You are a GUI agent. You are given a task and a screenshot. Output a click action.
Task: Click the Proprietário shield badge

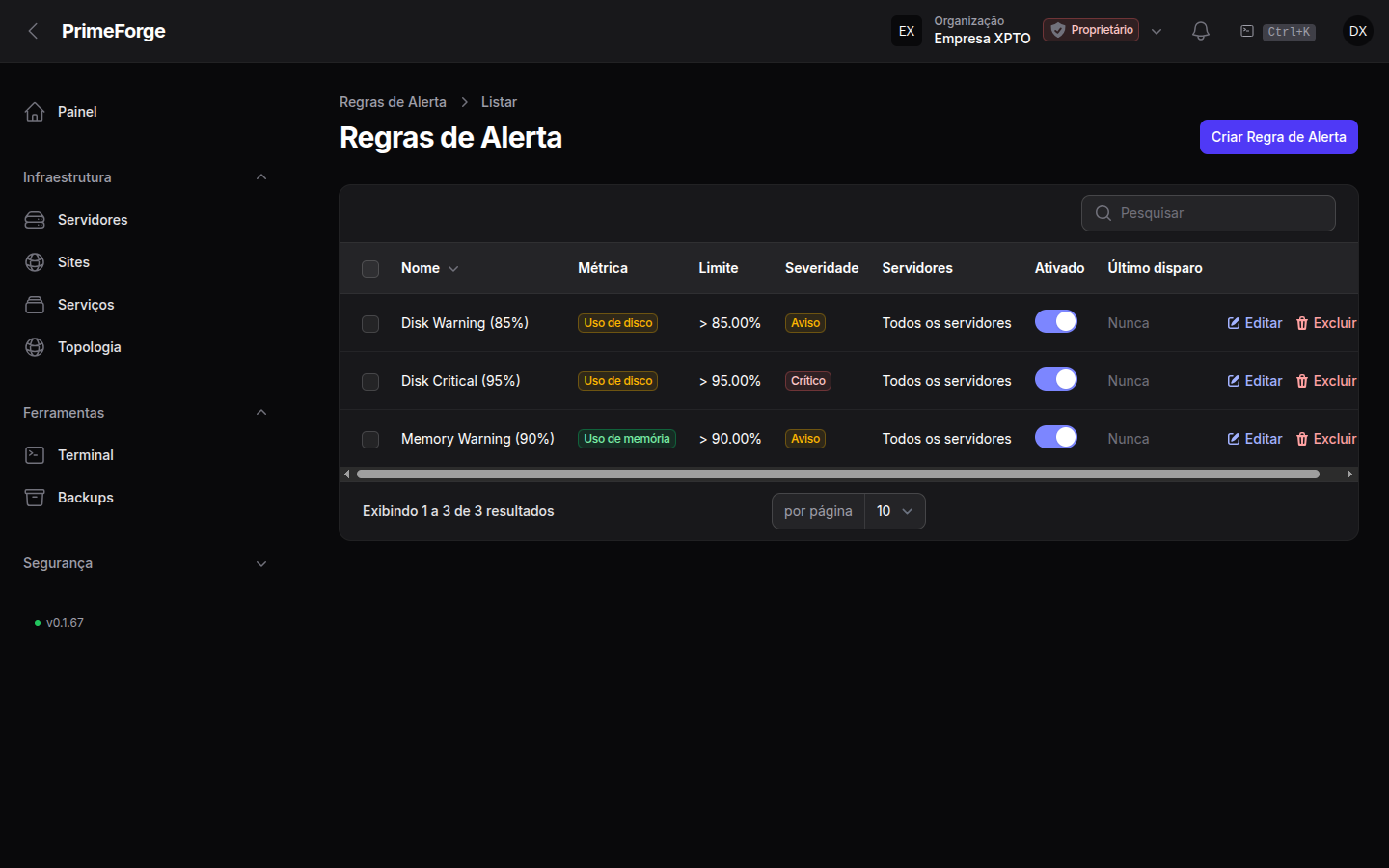click(x=1091, y=30)
